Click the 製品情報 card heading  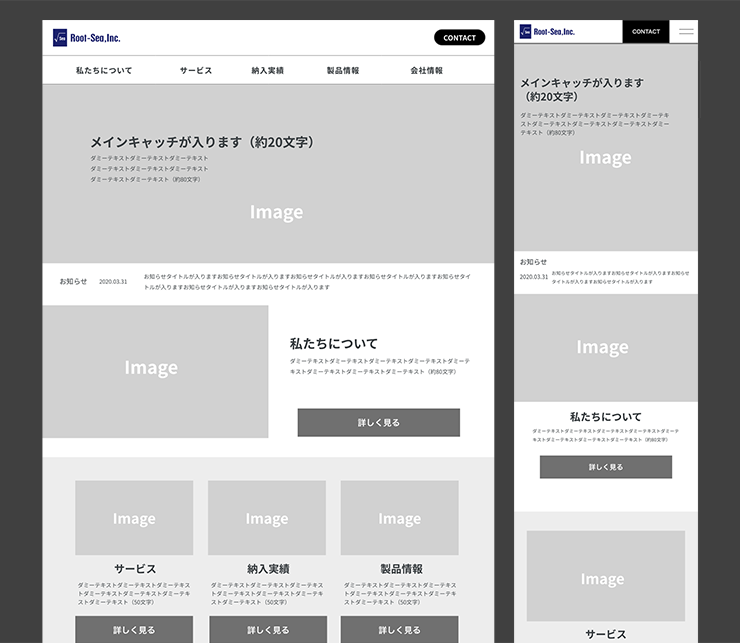click(402, 569)
